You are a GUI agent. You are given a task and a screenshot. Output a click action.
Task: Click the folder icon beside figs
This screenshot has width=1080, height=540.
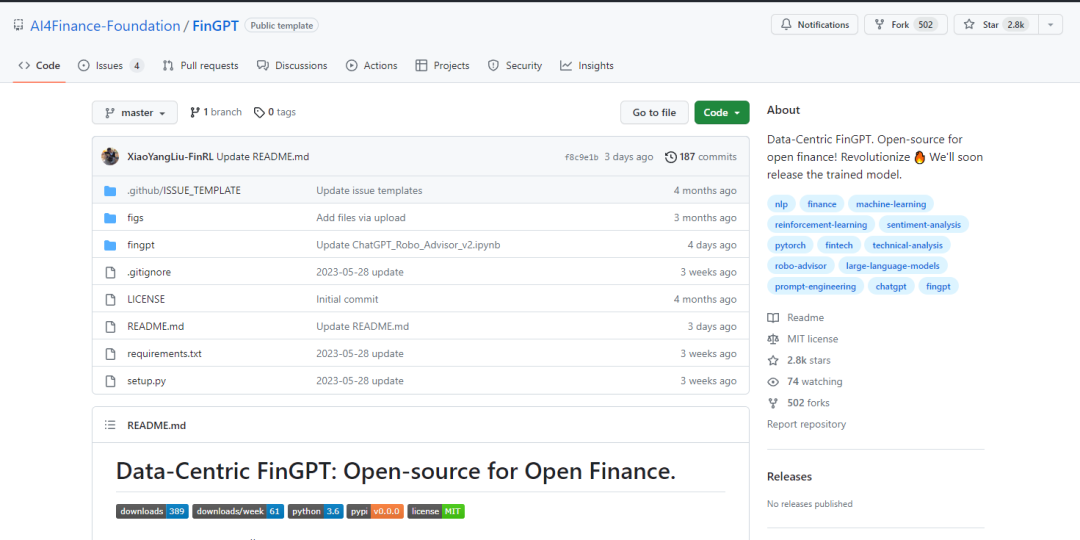(x=110, y=218)
